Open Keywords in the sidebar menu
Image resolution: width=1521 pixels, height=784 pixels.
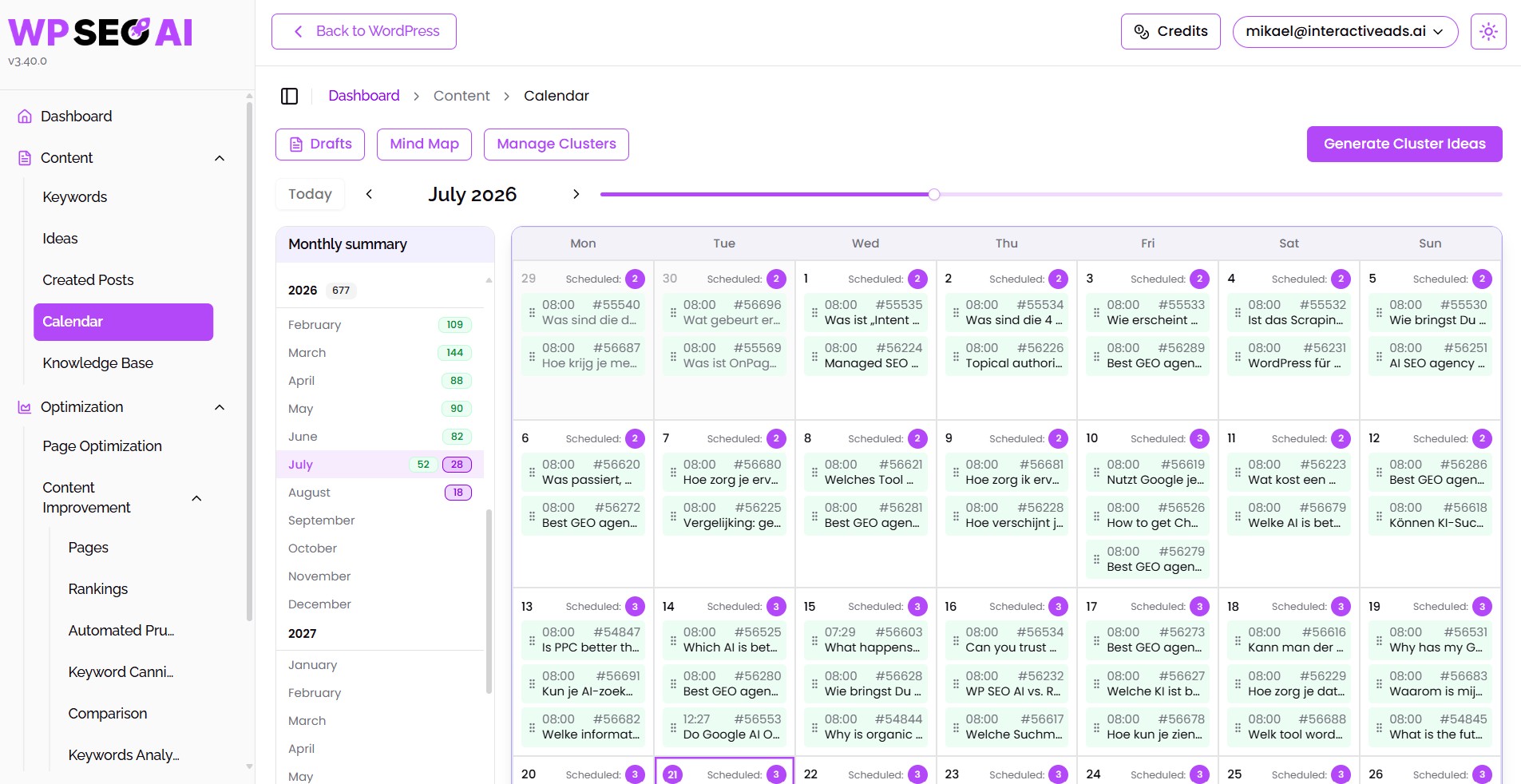tap(75, 197)
